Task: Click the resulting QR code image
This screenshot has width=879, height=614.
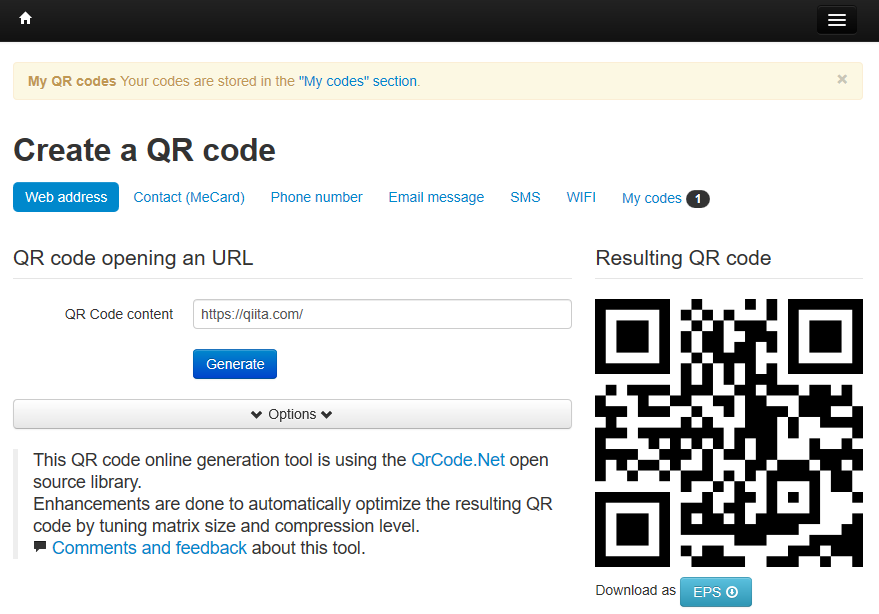Action: (729, 432)
